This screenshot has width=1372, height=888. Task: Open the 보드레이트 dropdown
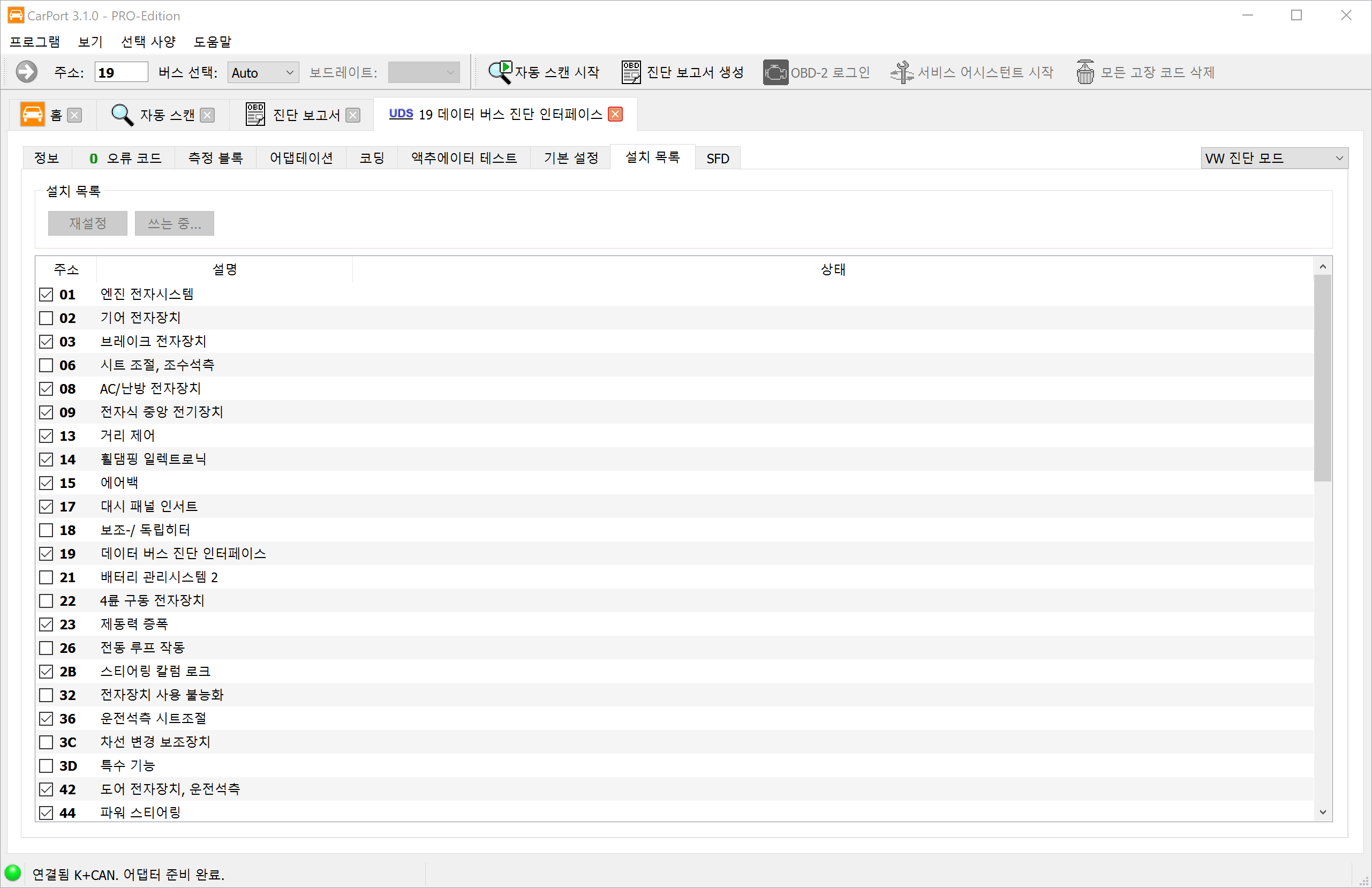point(424,73)
